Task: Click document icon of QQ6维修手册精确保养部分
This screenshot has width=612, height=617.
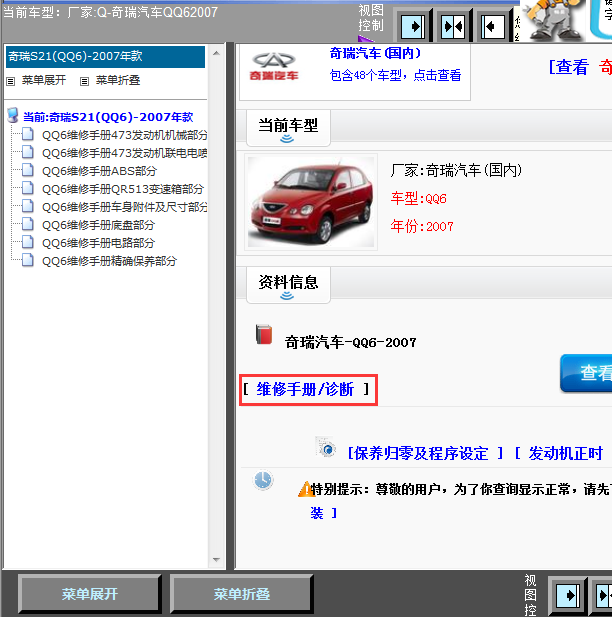Action: pos(28,260)
